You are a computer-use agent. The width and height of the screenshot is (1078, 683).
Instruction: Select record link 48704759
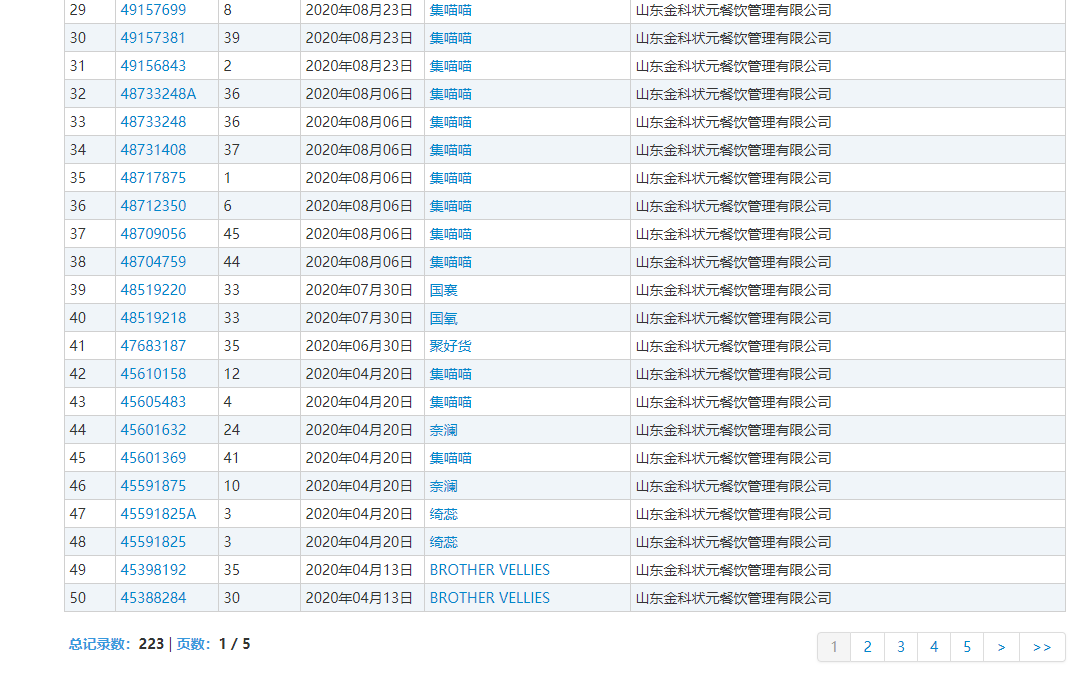click(x=153, y=262)
